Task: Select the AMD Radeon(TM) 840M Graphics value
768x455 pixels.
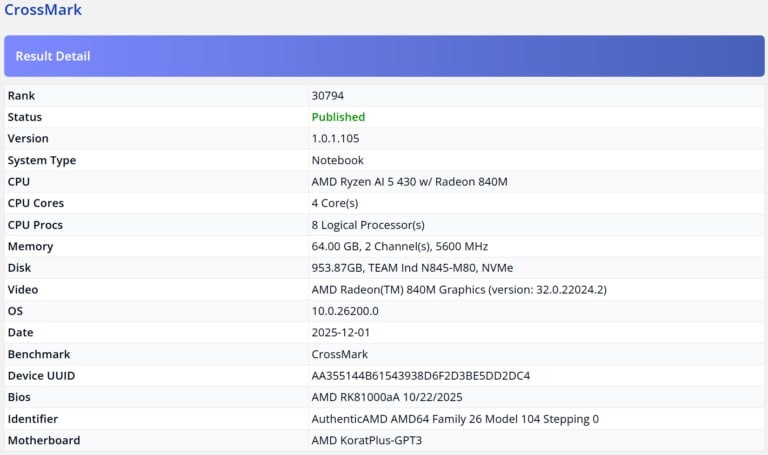Action: (x=459, y=289)
